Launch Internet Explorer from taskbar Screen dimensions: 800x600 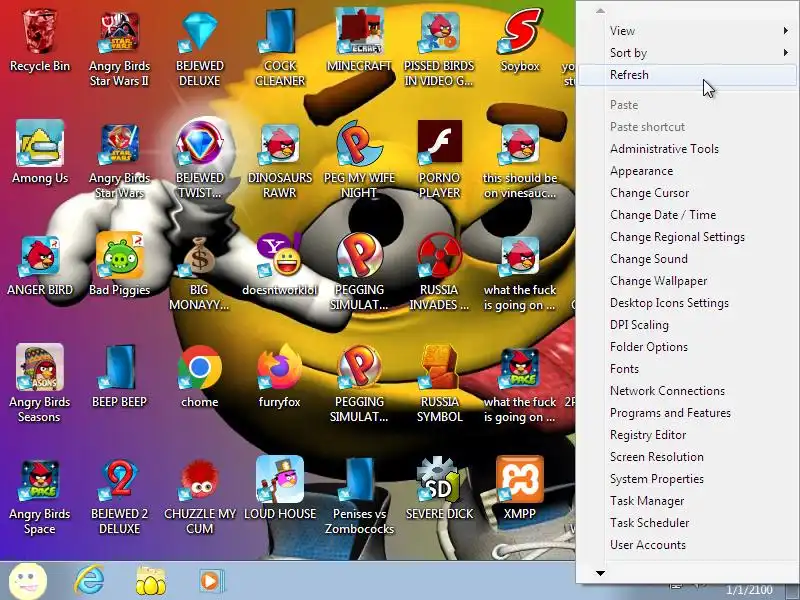pyautogui.click(x=89, y=581)
